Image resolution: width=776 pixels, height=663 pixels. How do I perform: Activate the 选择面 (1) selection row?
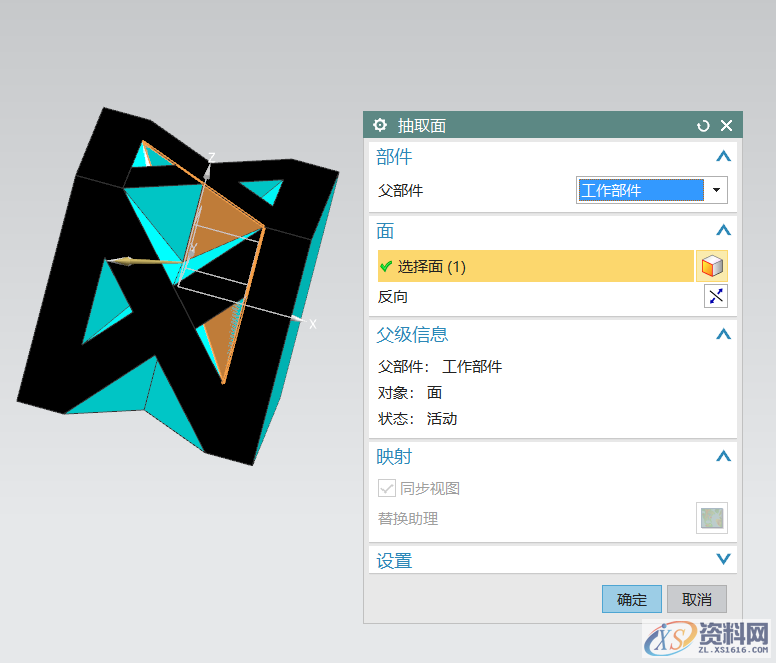point(535,266)
